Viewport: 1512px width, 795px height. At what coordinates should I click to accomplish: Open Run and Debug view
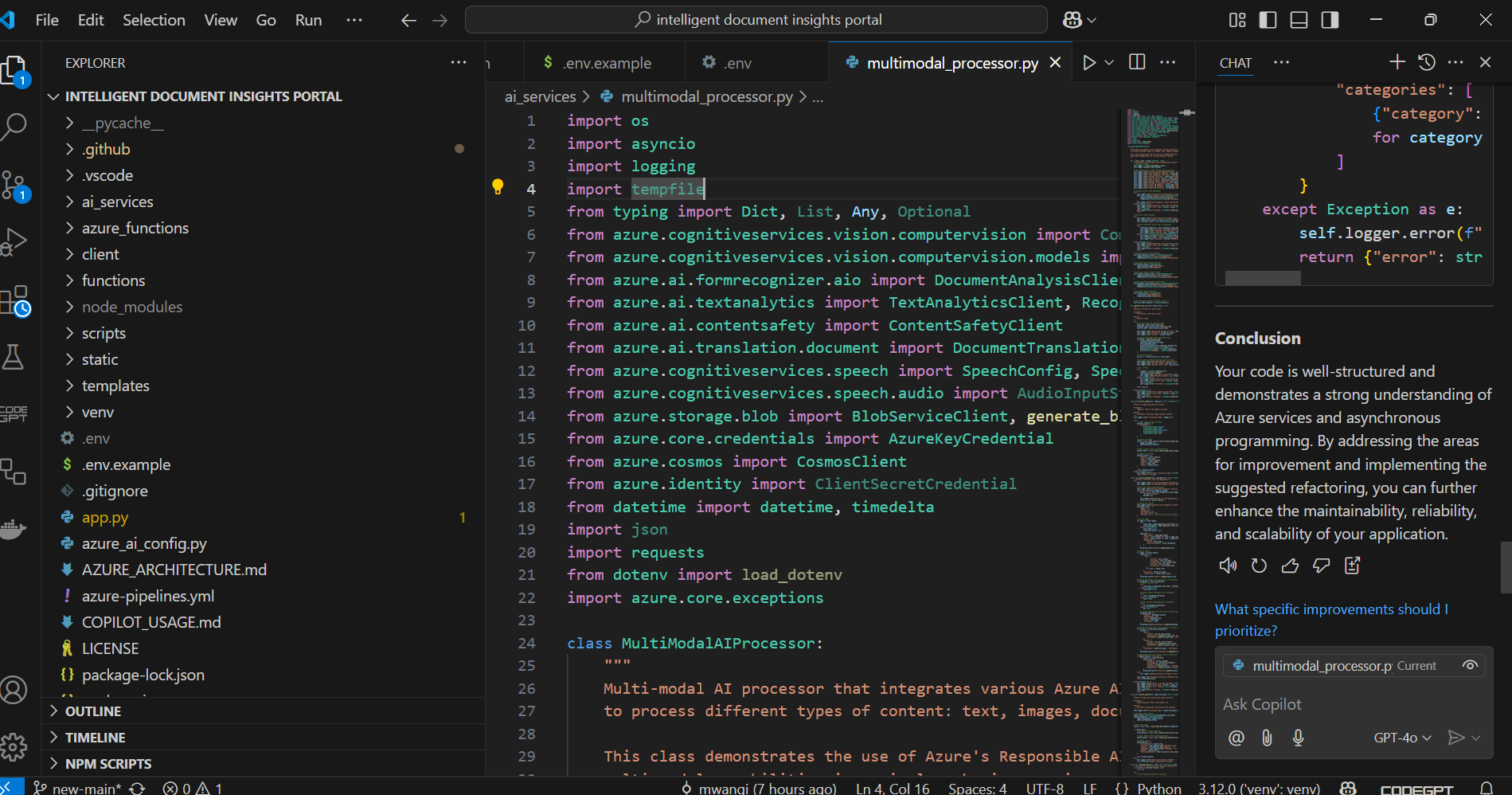(14, 241)
